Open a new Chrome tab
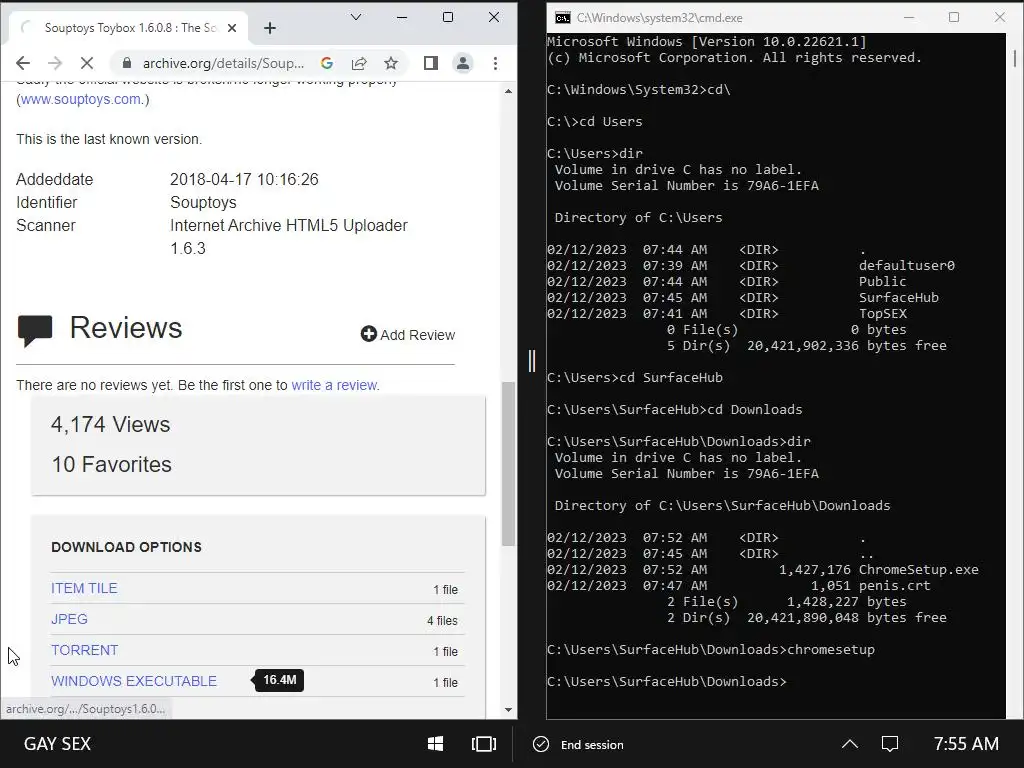The height and width of the screenshot is (768, 1024). pos(270,28)
